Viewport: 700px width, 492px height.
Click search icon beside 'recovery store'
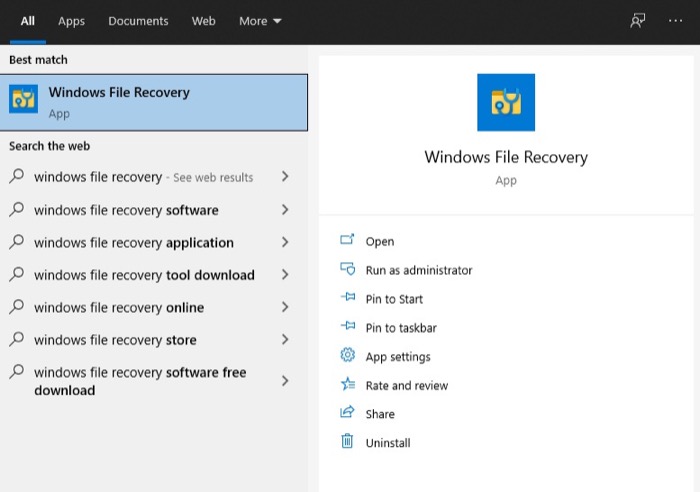17,339
